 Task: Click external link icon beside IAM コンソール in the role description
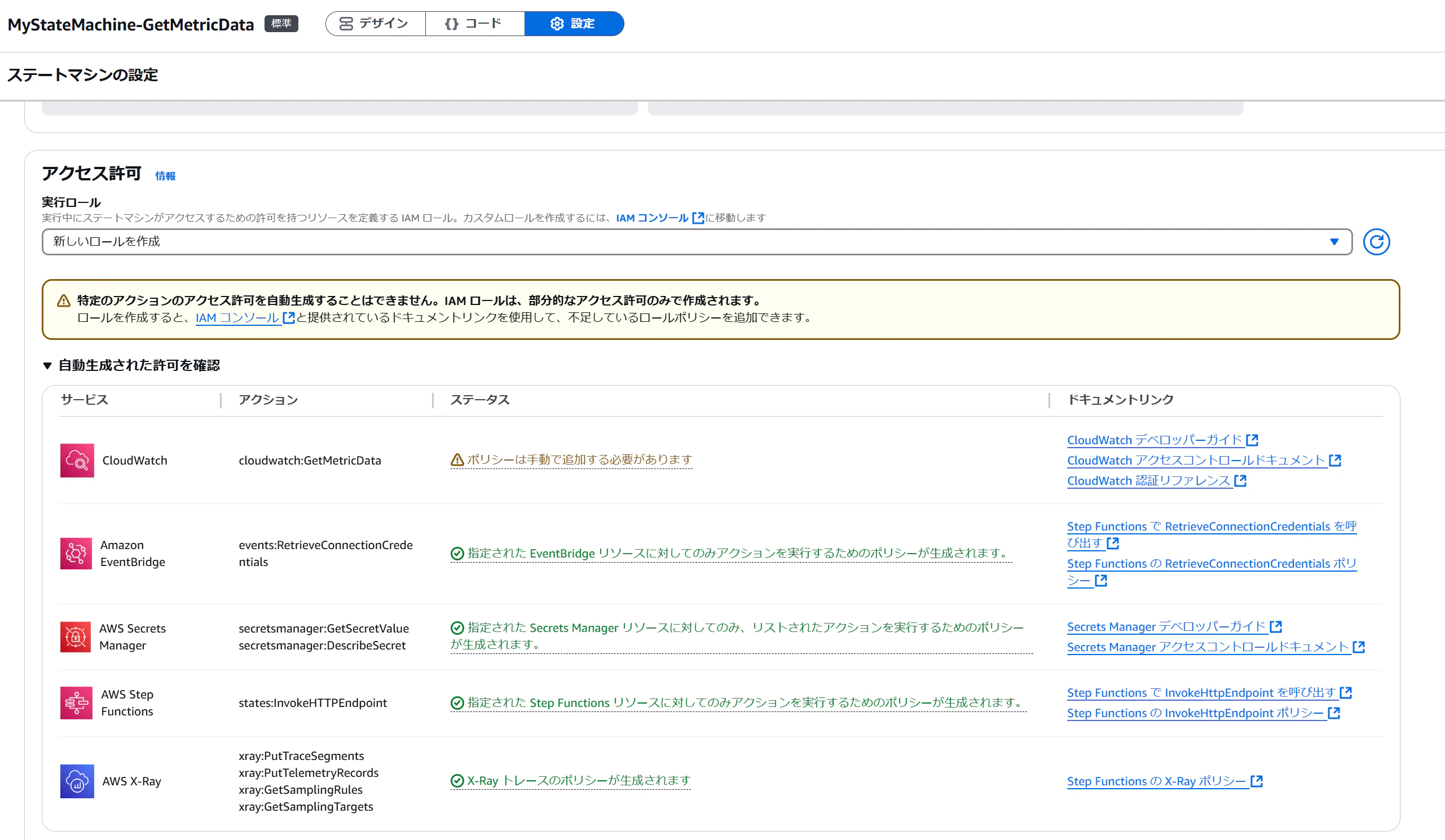pyautogui.click(x=698, y=218)
